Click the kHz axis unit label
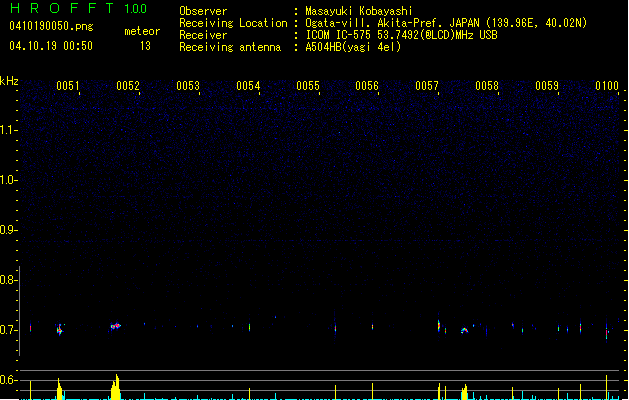The image size is (629, 400). click(9, 81)
